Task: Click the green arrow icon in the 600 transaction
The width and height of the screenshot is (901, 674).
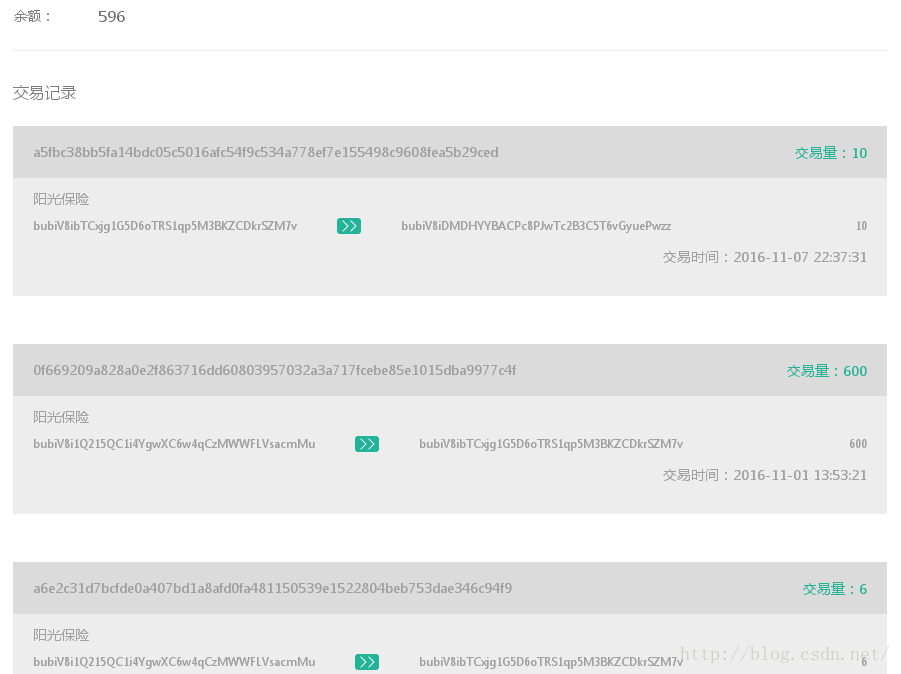Action: 367,444
